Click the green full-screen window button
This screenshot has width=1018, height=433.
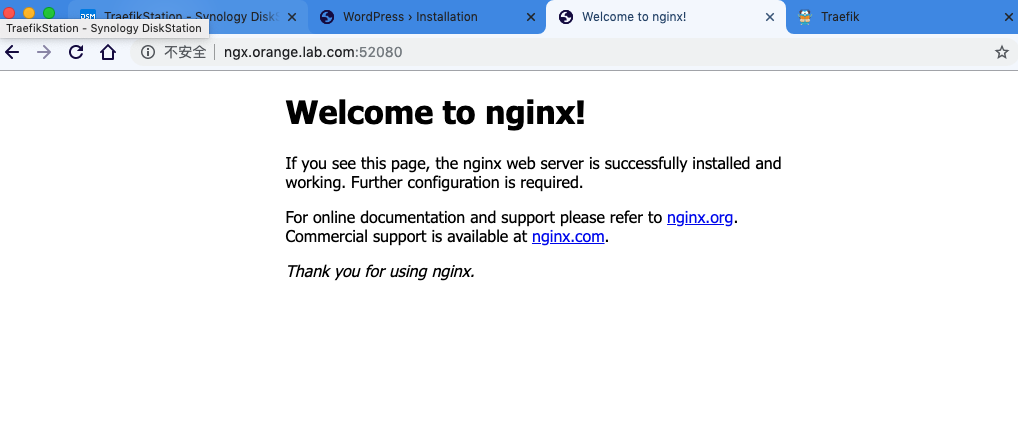(49, 13)
